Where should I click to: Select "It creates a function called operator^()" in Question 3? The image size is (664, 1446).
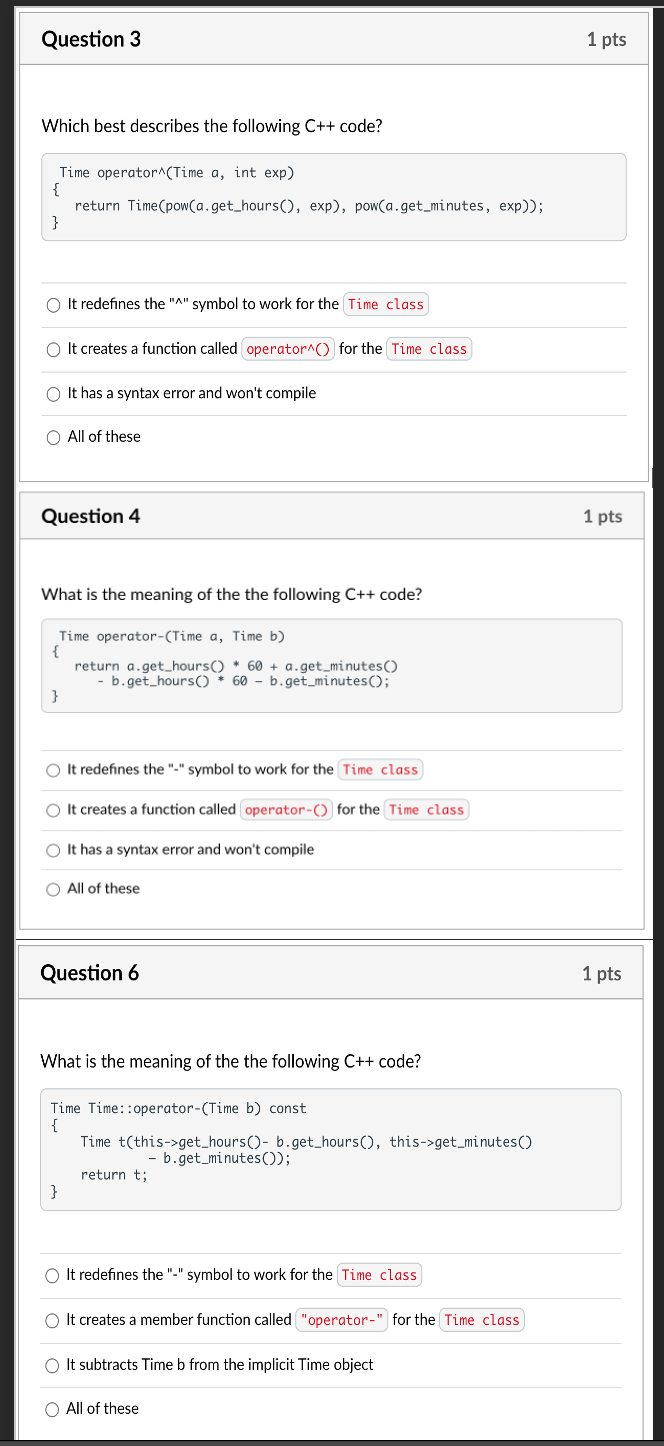(53, 349)
